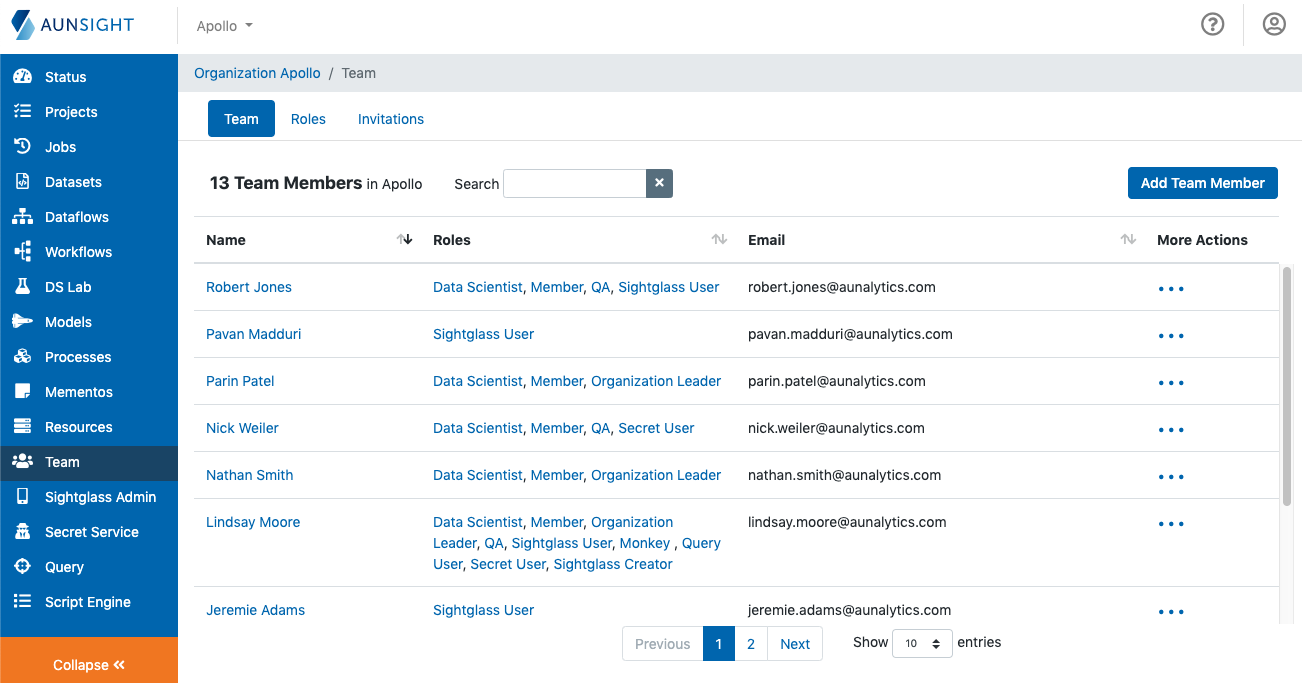Open the Dataflows sidebar icon
1302x683 pixels.
pyautogui.click(x=22, y=217)
